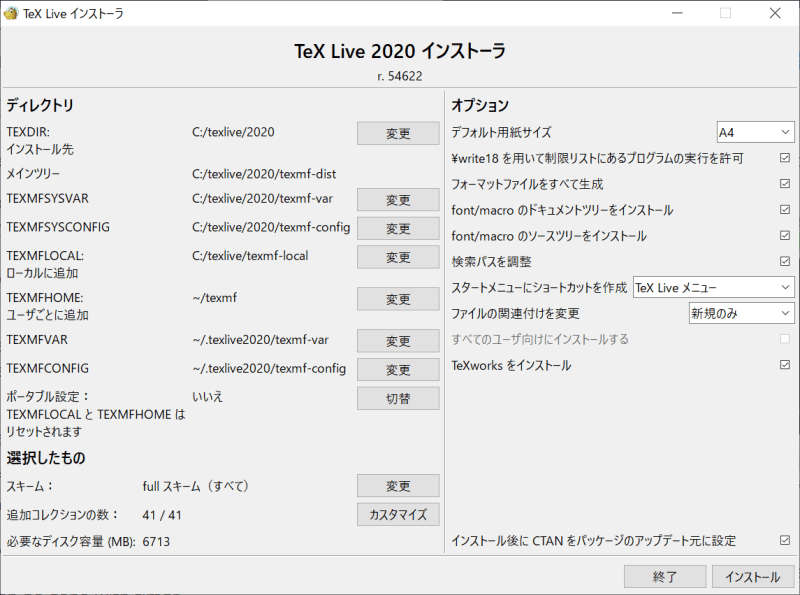Uncheck フォーマットファイルをすべて生成

pyautogui.click(x=785, y=184)
